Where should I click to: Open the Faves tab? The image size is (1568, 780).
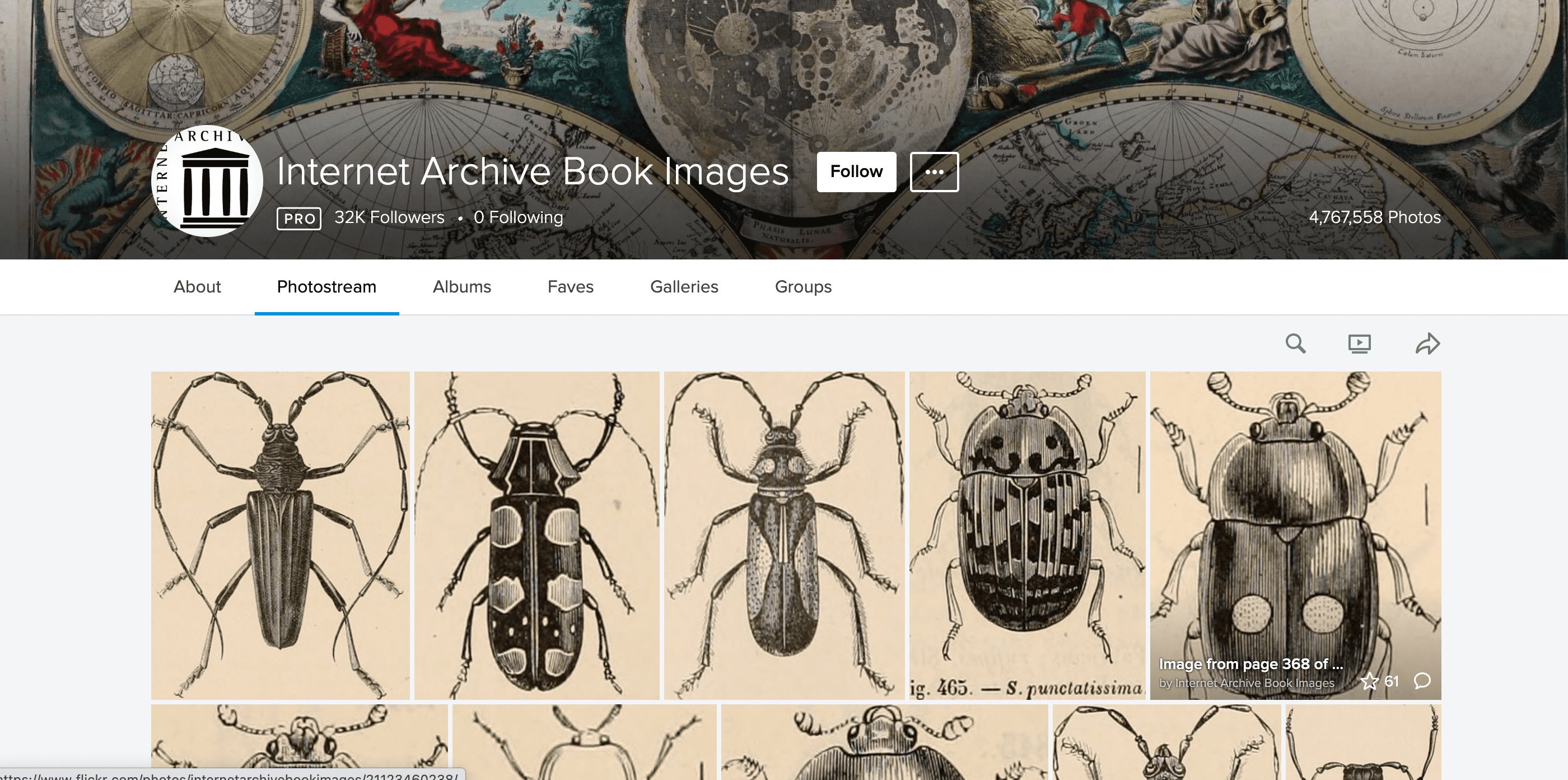570,287
